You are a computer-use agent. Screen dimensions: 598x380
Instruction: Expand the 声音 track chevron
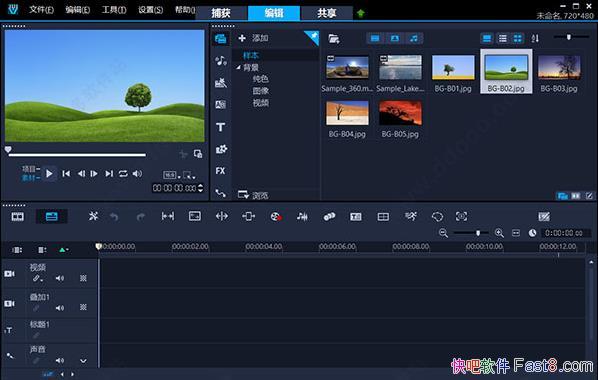83,361
